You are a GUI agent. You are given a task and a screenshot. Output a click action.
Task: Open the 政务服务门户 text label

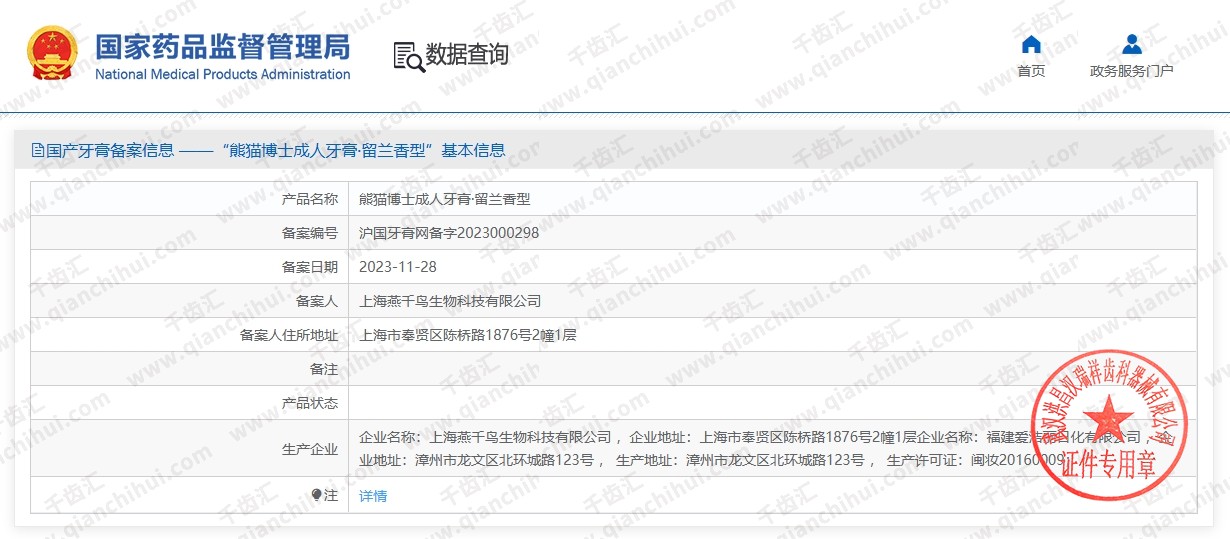[1131, 71]
